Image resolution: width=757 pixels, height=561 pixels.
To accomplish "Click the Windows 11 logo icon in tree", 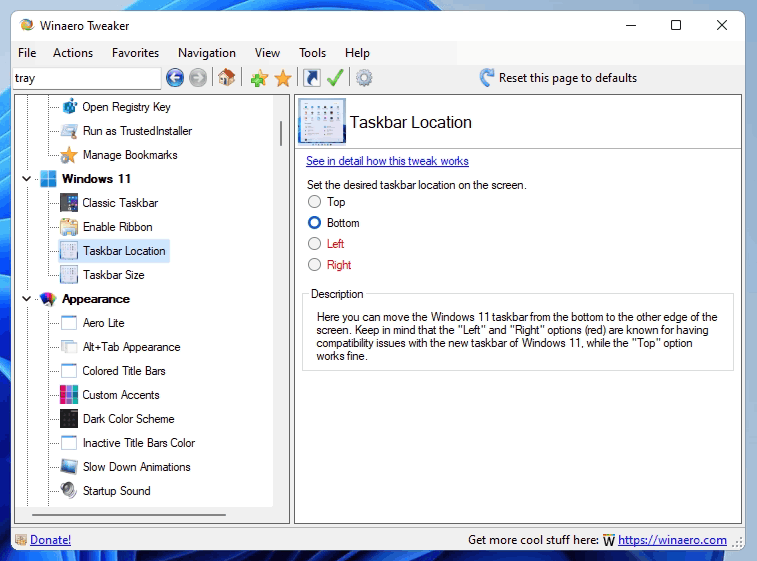I will point(48,179).
